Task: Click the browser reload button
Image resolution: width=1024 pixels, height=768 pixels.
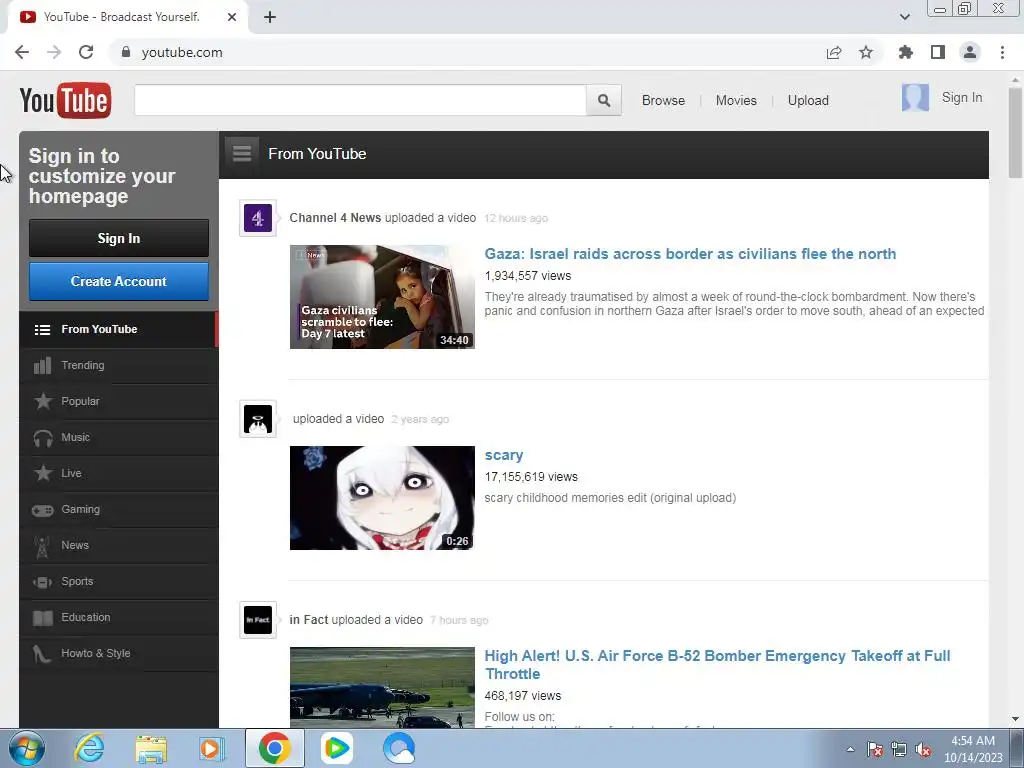Action: (86, 52)
